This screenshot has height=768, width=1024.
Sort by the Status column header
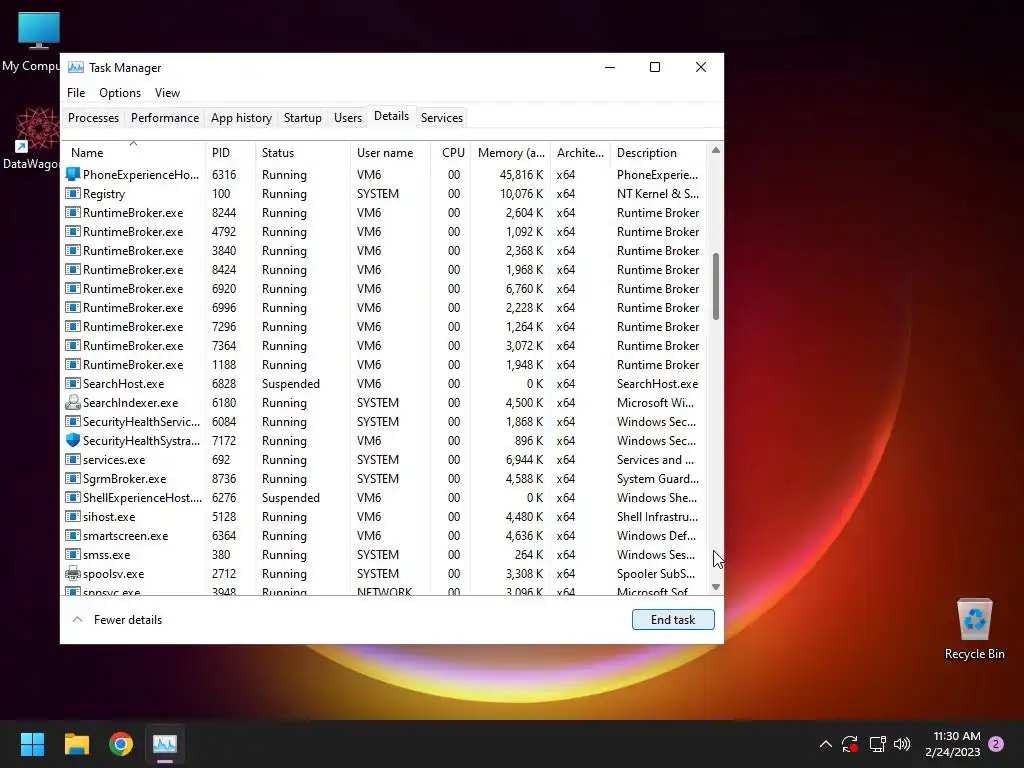(302, 153)
